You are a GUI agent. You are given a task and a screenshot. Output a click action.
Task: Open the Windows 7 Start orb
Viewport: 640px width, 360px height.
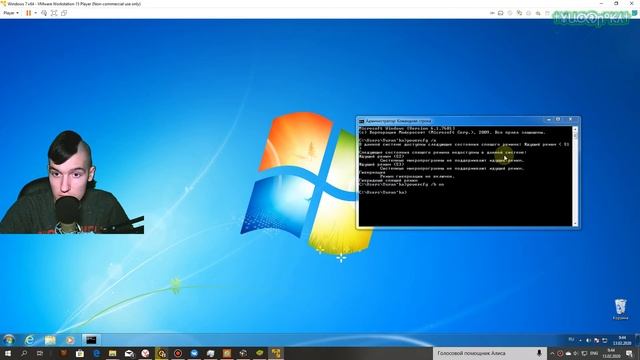click(9, 340)
